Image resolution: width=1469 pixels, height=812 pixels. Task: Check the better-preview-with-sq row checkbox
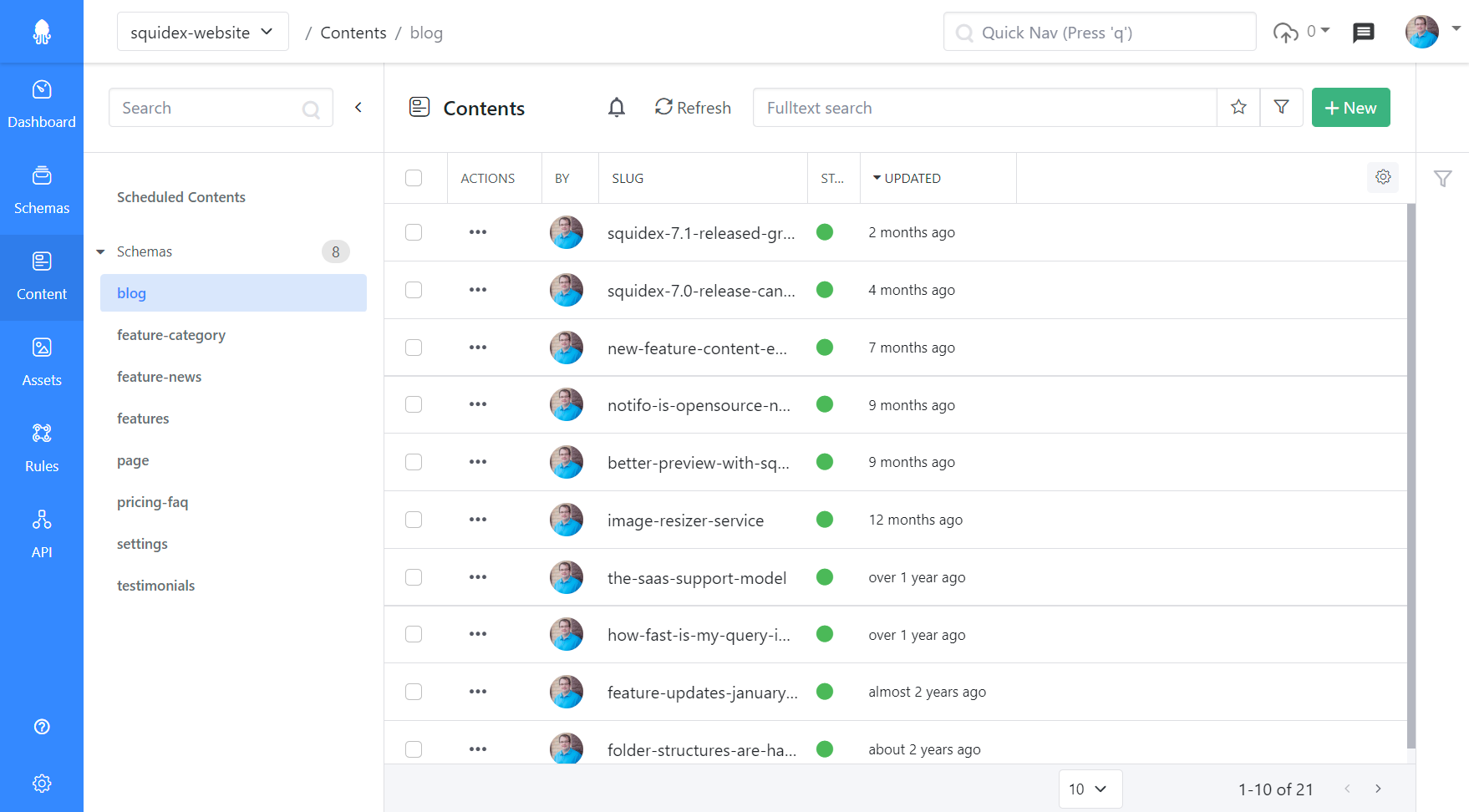[414, 462]
